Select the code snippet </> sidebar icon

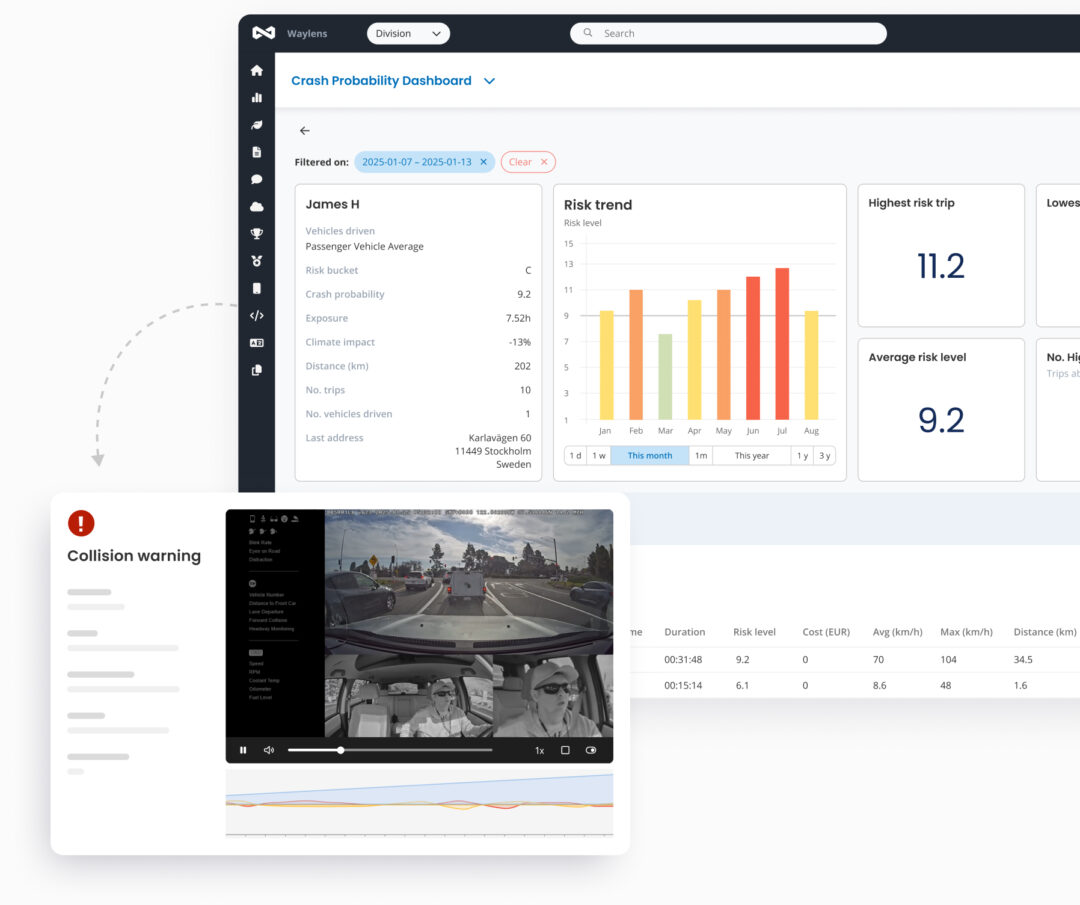[x=257, y=315]
